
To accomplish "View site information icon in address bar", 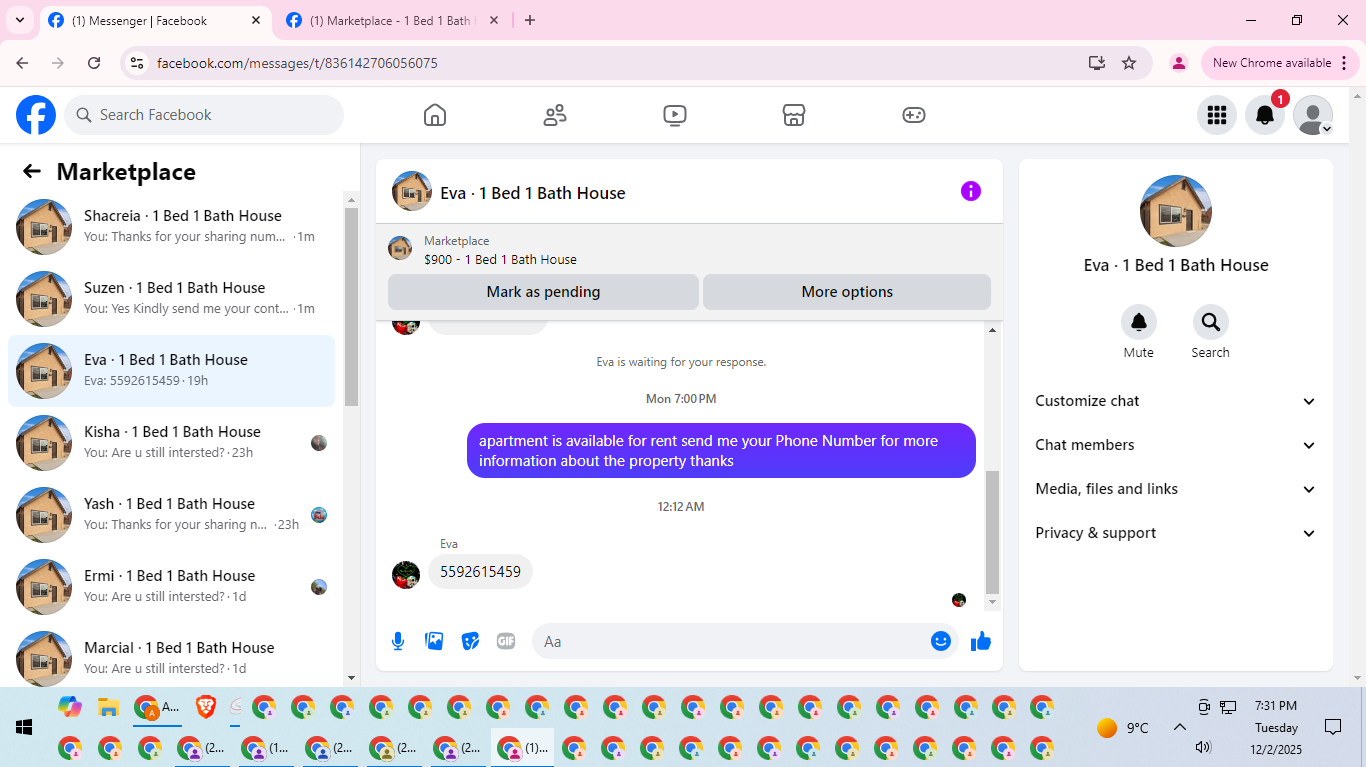I will tap(138, 63).
